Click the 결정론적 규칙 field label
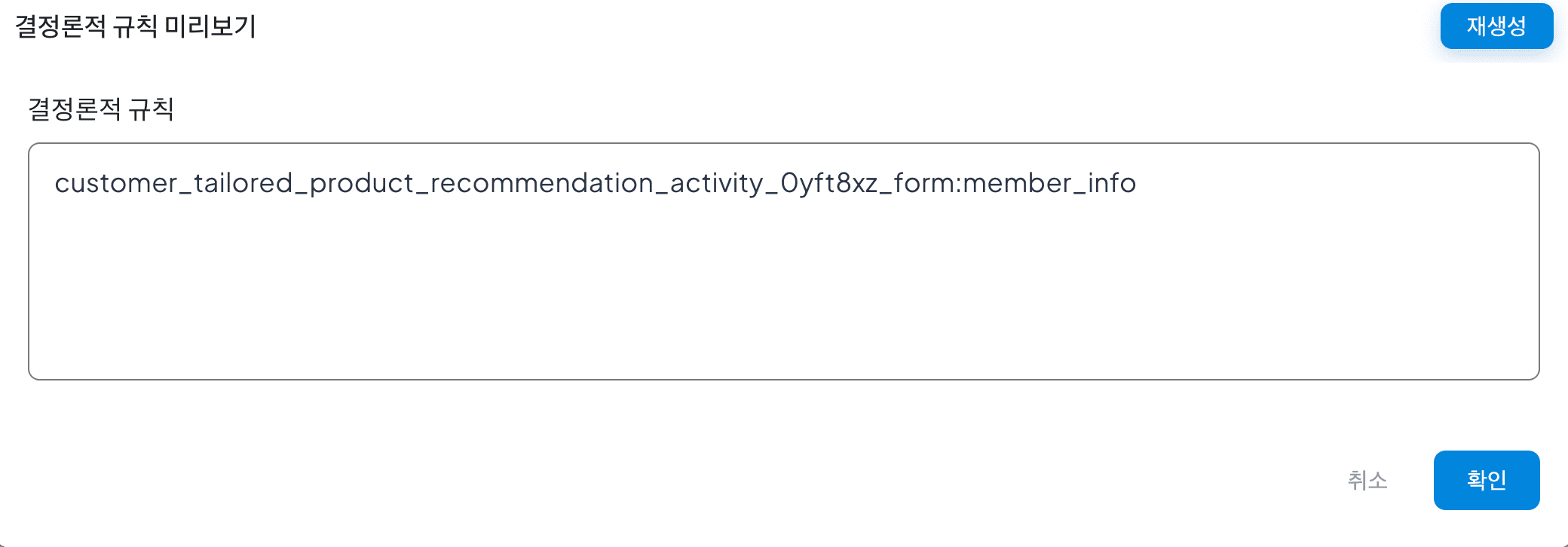The image size is (1568, 547). (101, 109)
